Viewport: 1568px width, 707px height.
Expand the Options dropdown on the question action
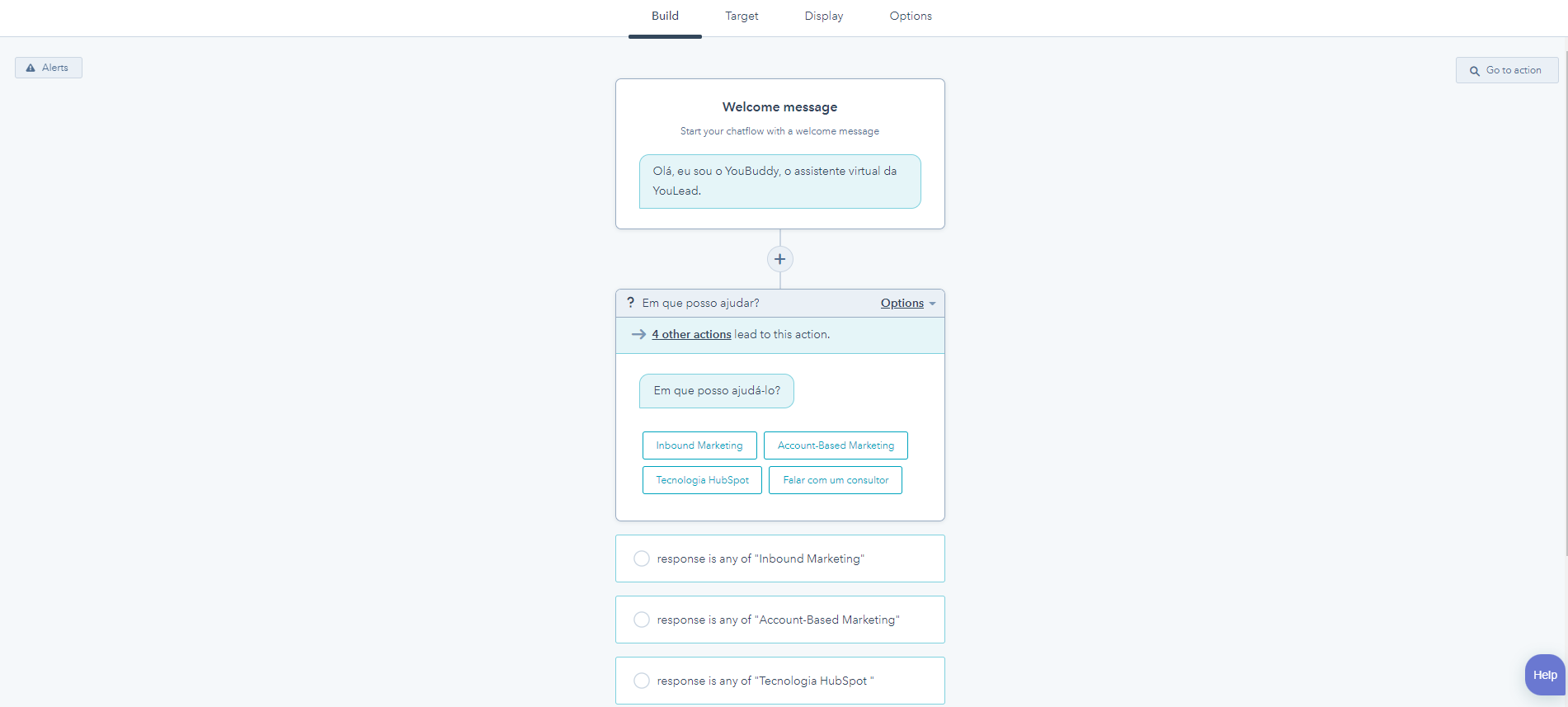(x=902, y=303)
